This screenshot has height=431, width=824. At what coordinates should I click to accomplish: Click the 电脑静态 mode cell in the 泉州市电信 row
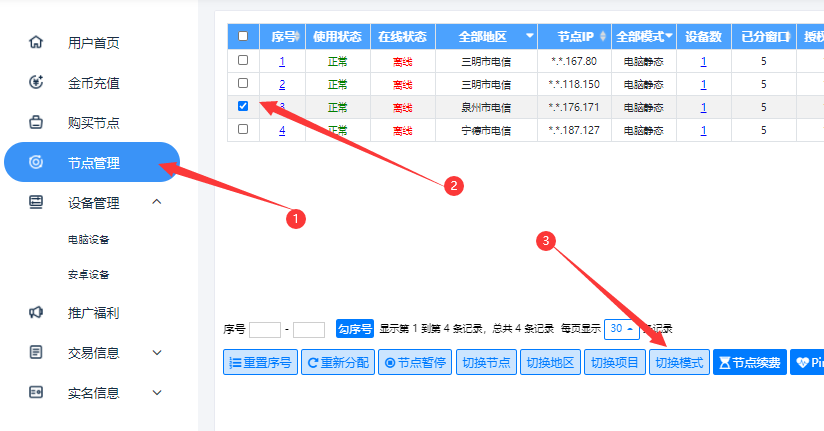point(644,108)
